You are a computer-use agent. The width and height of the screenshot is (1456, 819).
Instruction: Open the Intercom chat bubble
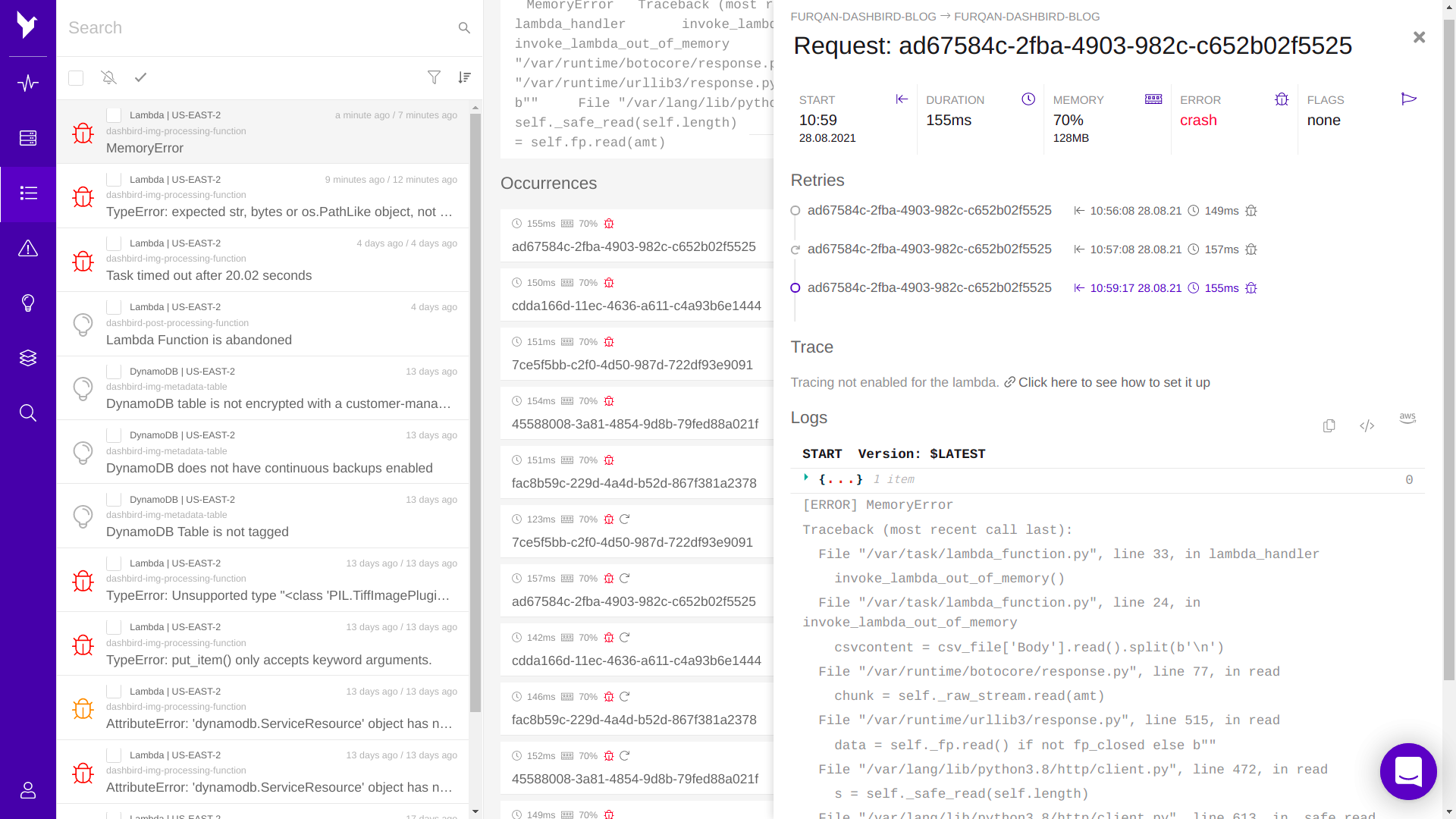click(1408, 772)
